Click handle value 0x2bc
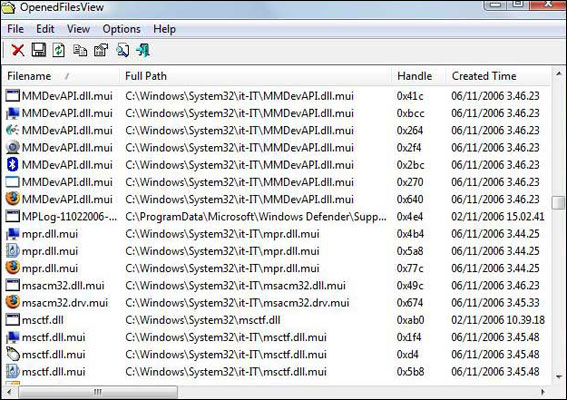Viewport: 567px width, 400px height. [410, 165]
